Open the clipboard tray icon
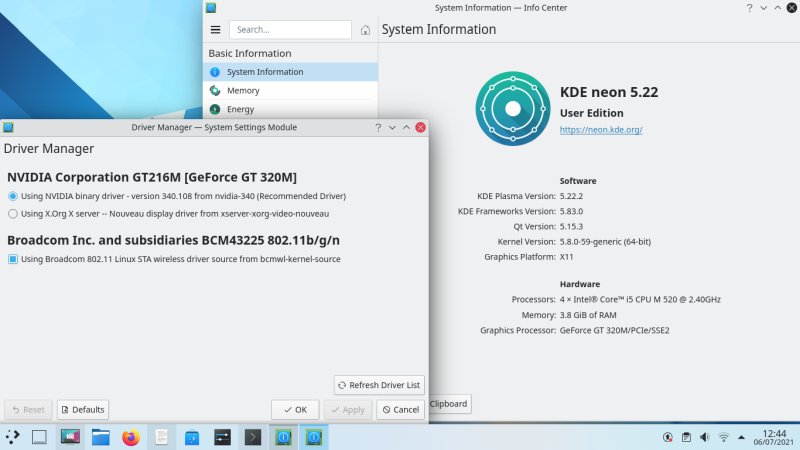Screen dimensions: 800x450 click(x=686, y=437)
